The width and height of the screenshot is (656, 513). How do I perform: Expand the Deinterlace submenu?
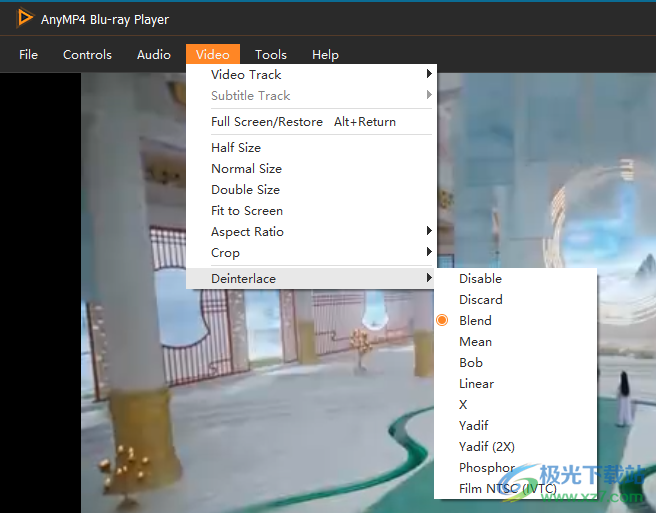311,278
